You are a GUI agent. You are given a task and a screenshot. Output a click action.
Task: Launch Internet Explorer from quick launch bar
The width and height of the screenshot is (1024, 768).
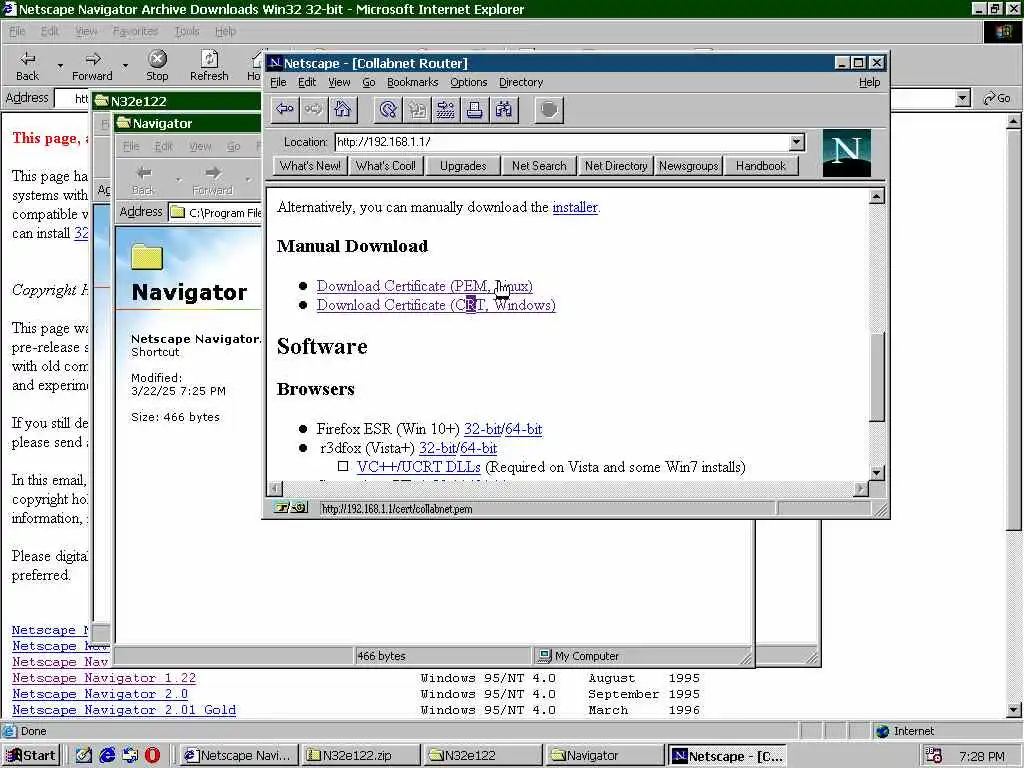(x=107, y=755)
